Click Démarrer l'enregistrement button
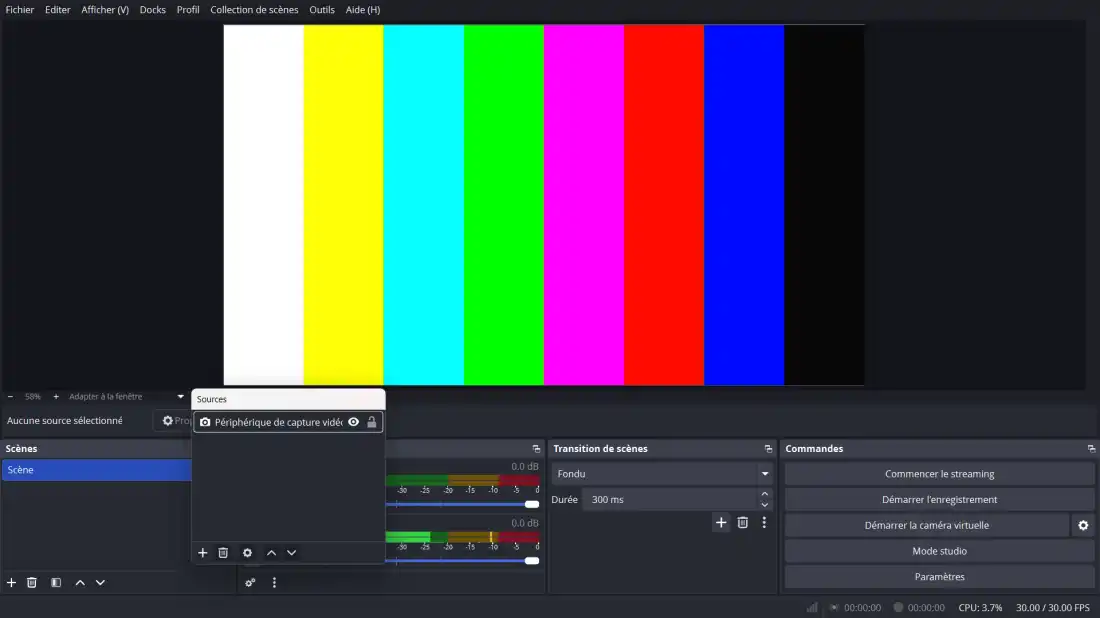 [939, 499]
